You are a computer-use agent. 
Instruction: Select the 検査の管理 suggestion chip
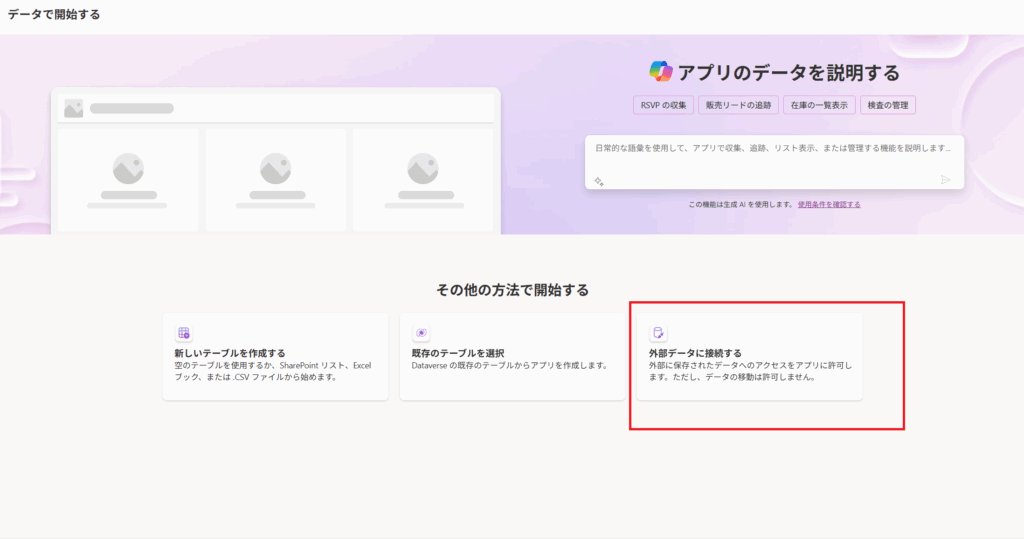[x=888, y=105]
